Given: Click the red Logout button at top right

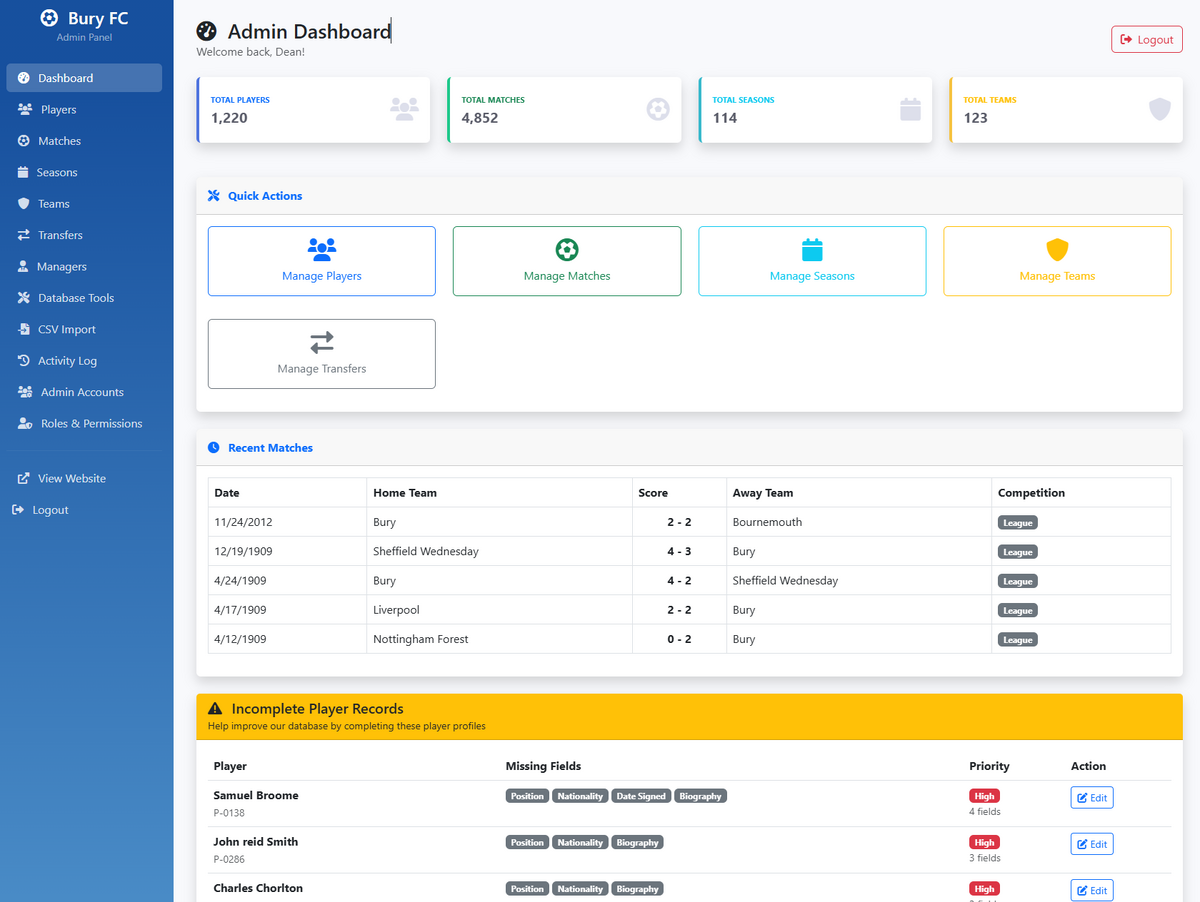Looking at the screenshot, I should (x=1147, y=40).
